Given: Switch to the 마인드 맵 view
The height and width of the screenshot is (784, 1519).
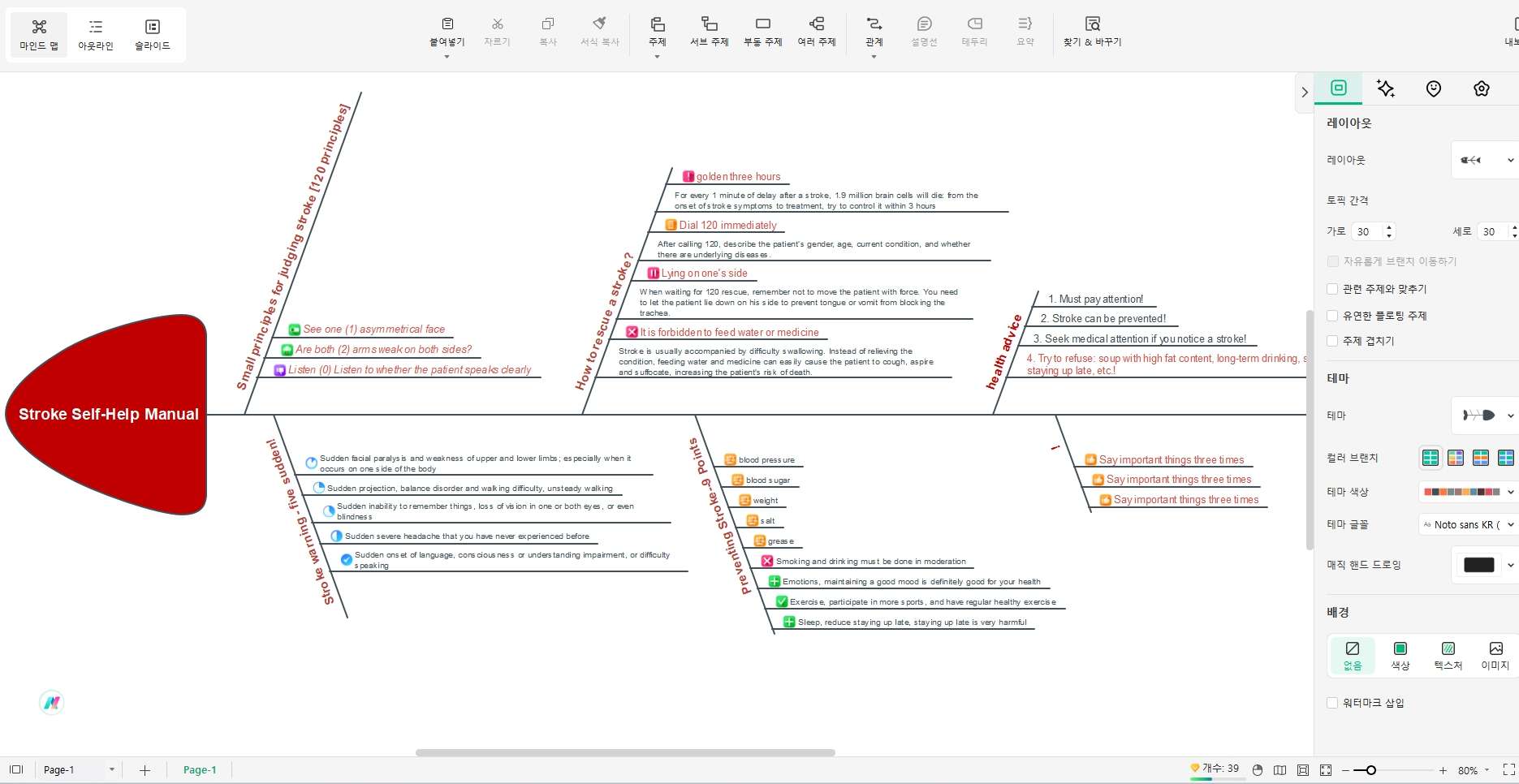Looking at the screenshot, I should 39,35.
